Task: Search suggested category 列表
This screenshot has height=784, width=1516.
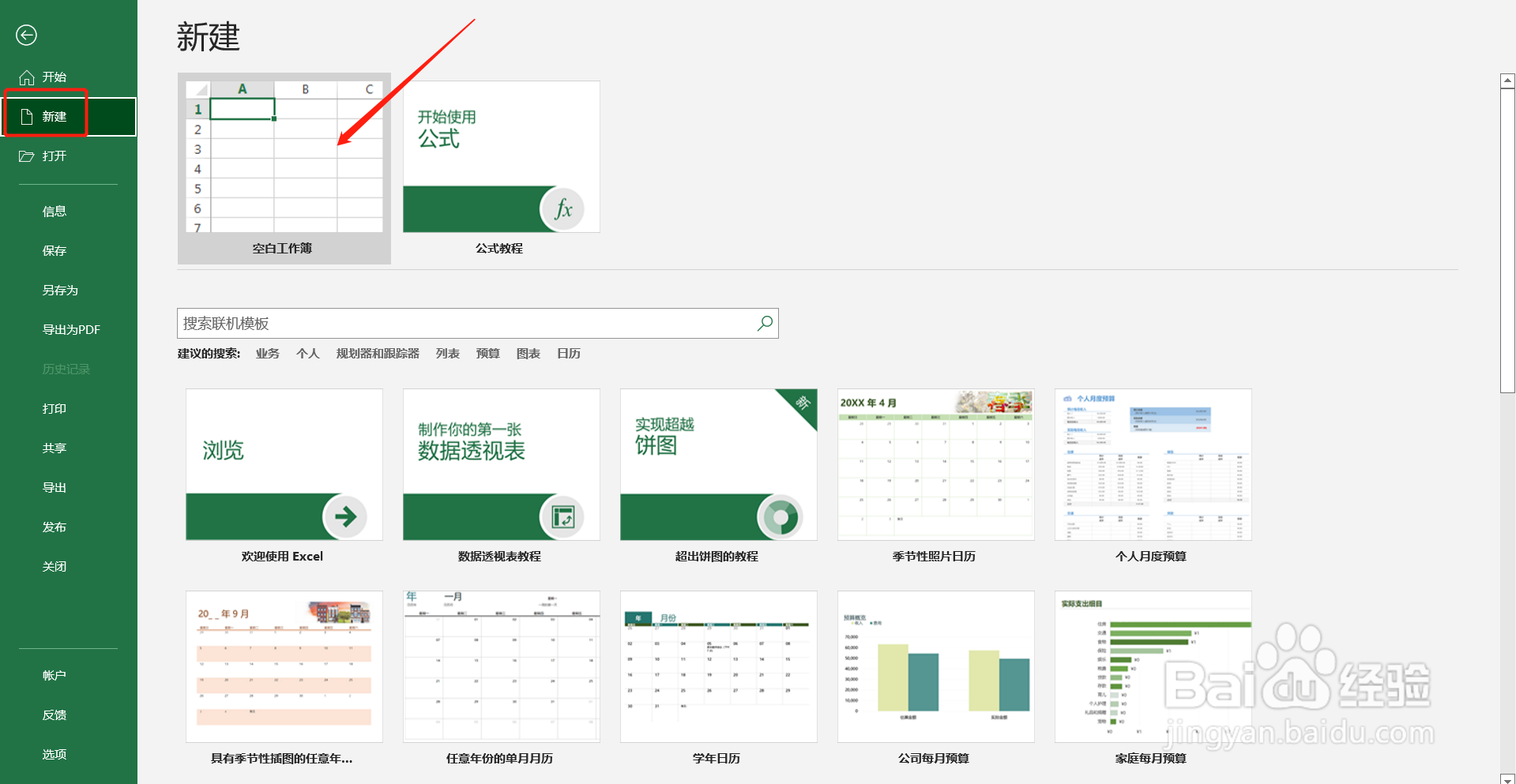Action: (448, 354)
